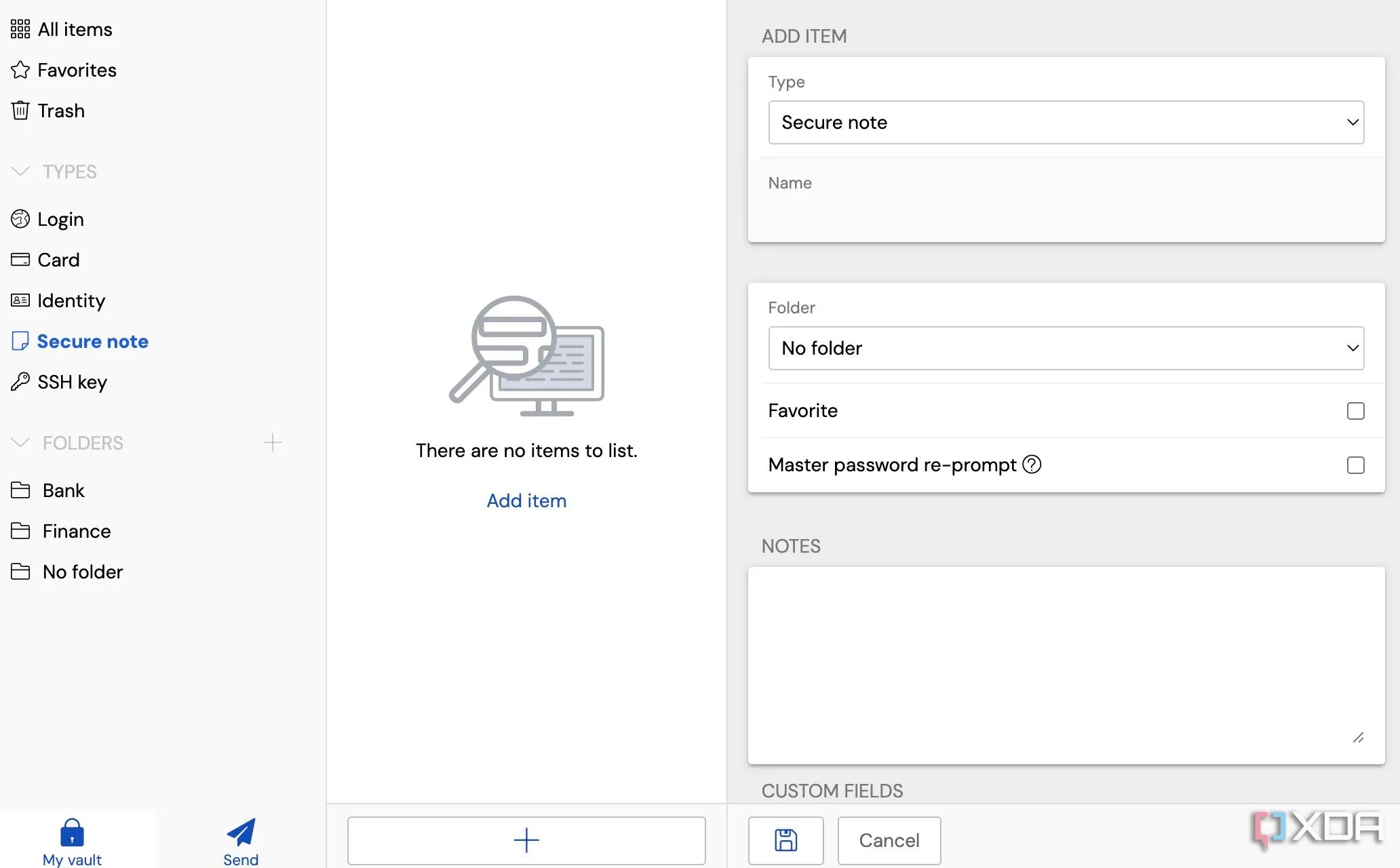Image resolution: width=1400 pixels, height=868 pixels.
Task: Open Trash in the sidebar
Action: 60,111
